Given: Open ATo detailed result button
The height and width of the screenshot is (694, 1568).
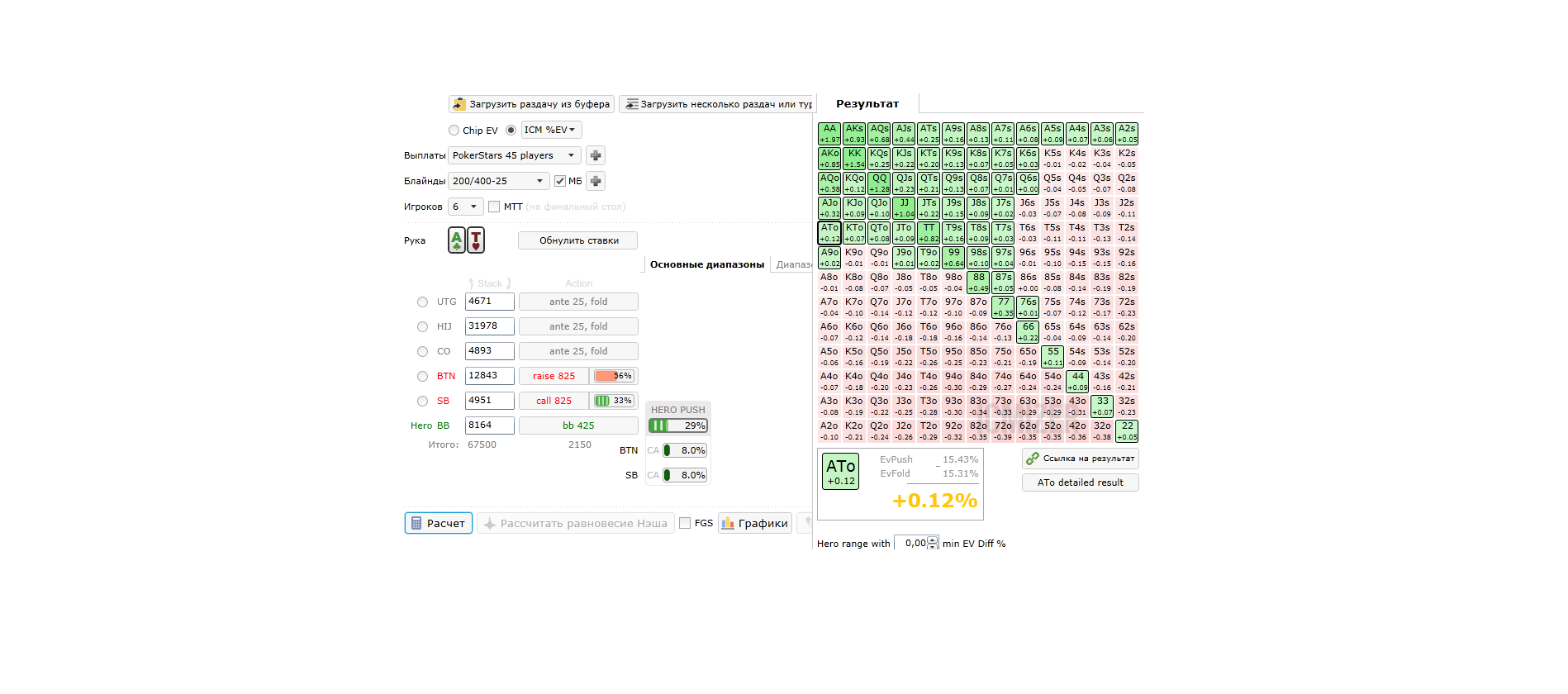Looking at the screenshot, I should click(1081, 482).
